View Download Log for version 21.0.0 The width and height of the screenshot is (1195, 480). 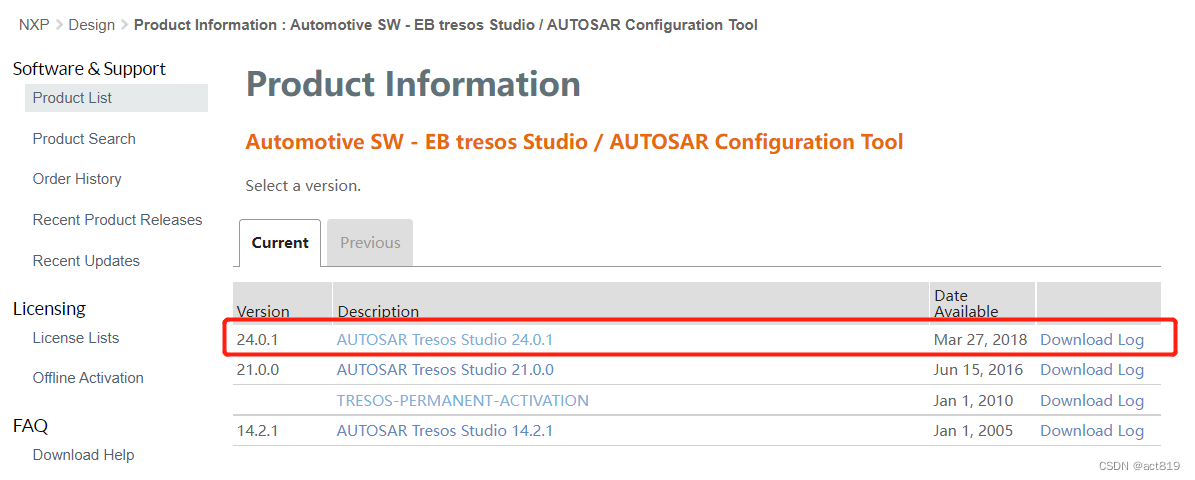coord(1091,370)
